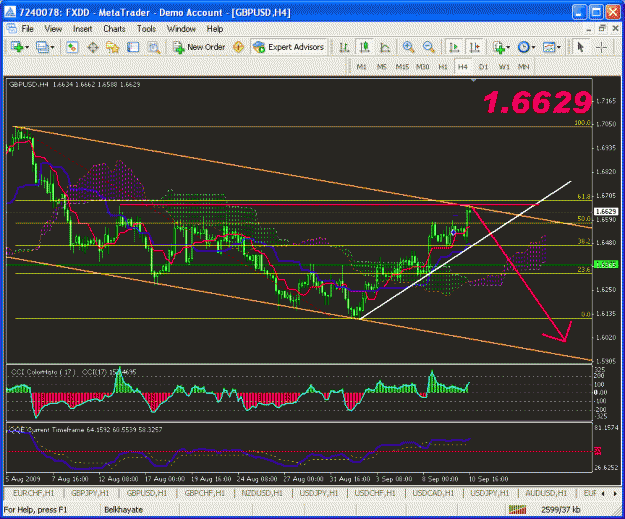Select the M5 timeframe
Screen dimensions: 625x519
381,67
